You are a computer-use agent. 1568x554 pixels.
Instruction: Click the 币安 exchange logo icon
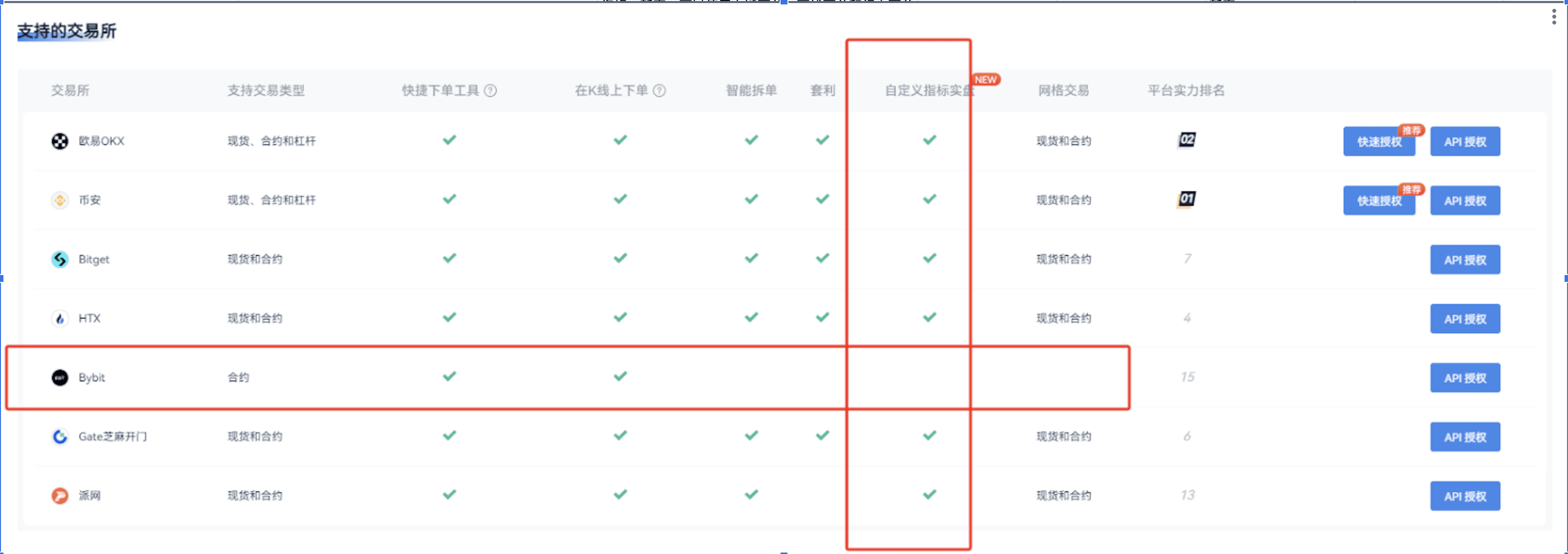click(x=60, y=201)
